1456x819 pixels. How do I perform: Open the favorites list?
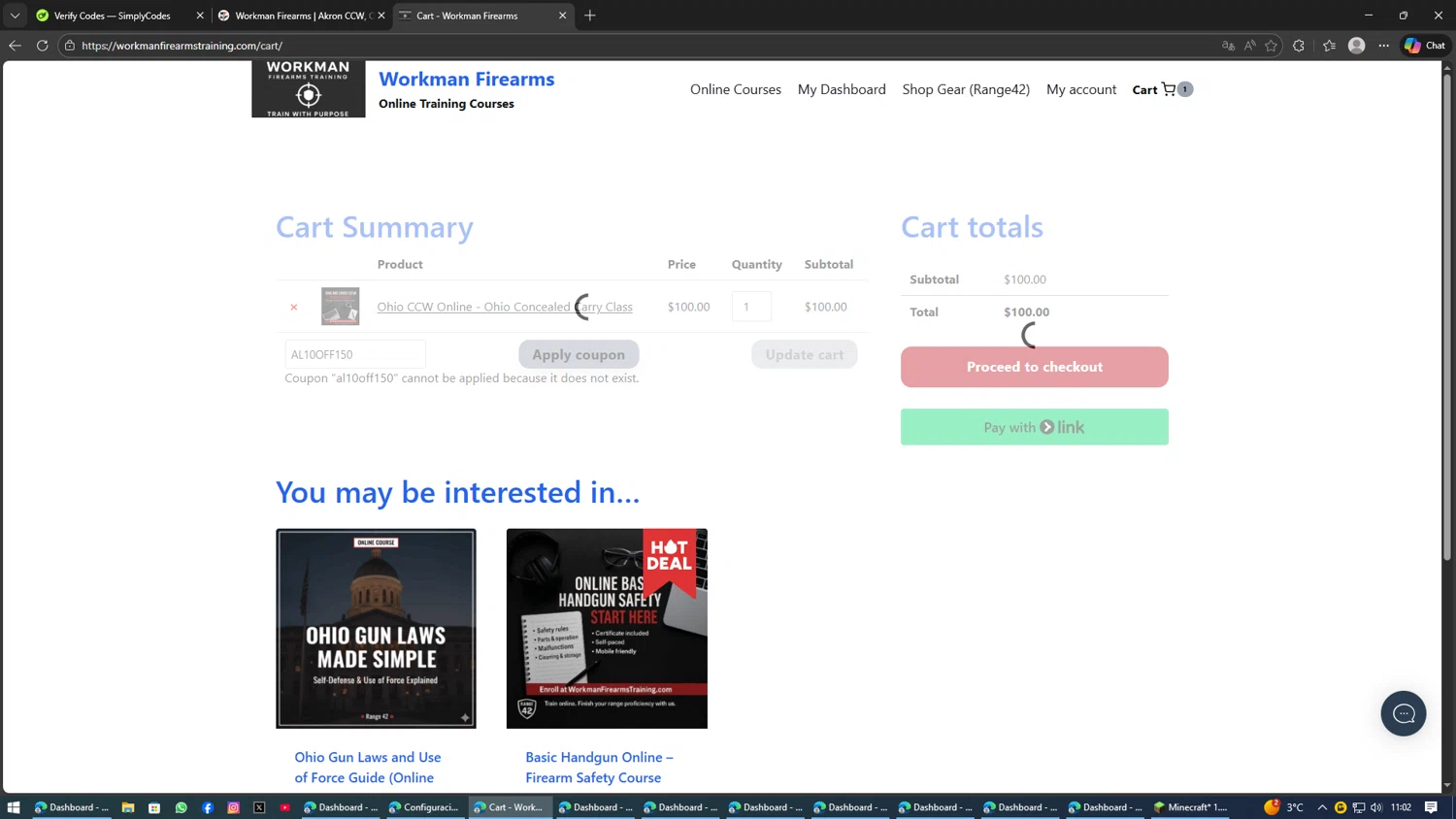tap(1329, 46)
